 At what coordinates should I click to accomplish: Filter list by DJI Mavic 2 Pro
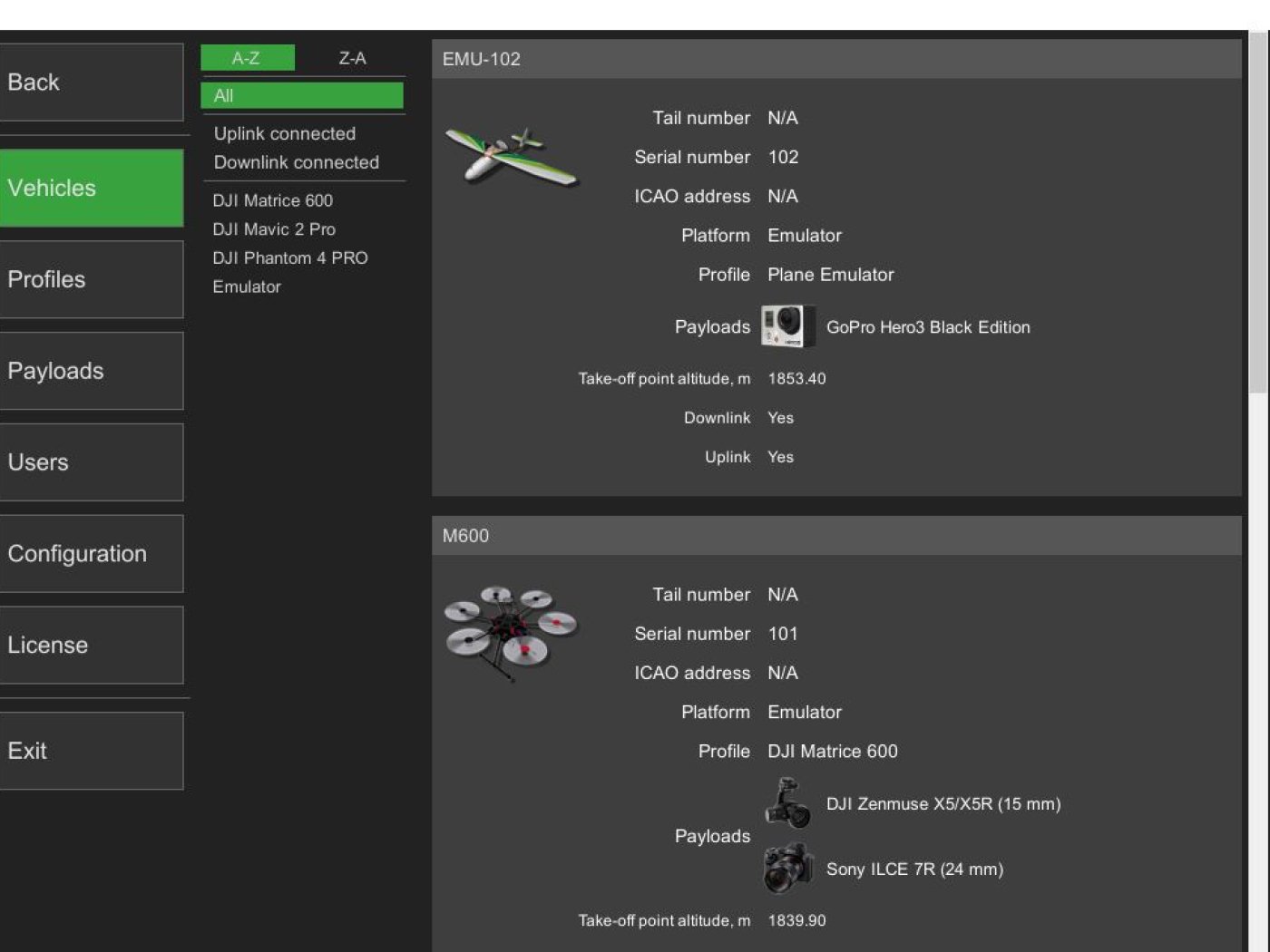(x=274, y=229)
